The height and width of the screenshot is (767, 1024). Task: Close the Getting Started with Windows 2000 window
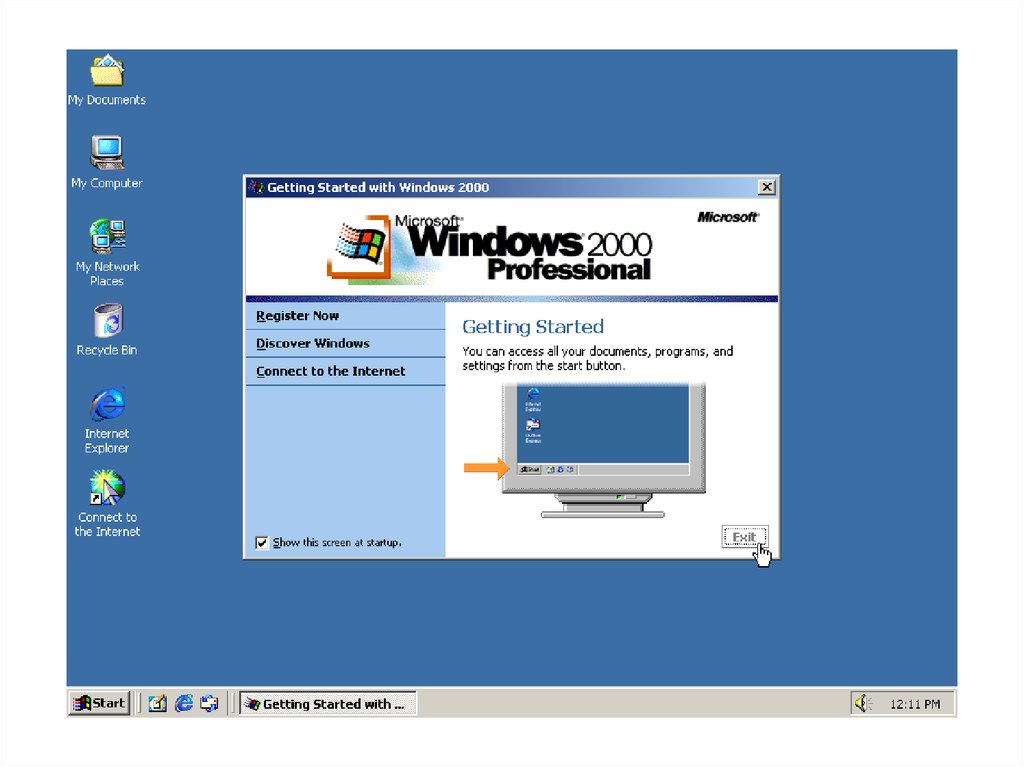tap(766, 188)
